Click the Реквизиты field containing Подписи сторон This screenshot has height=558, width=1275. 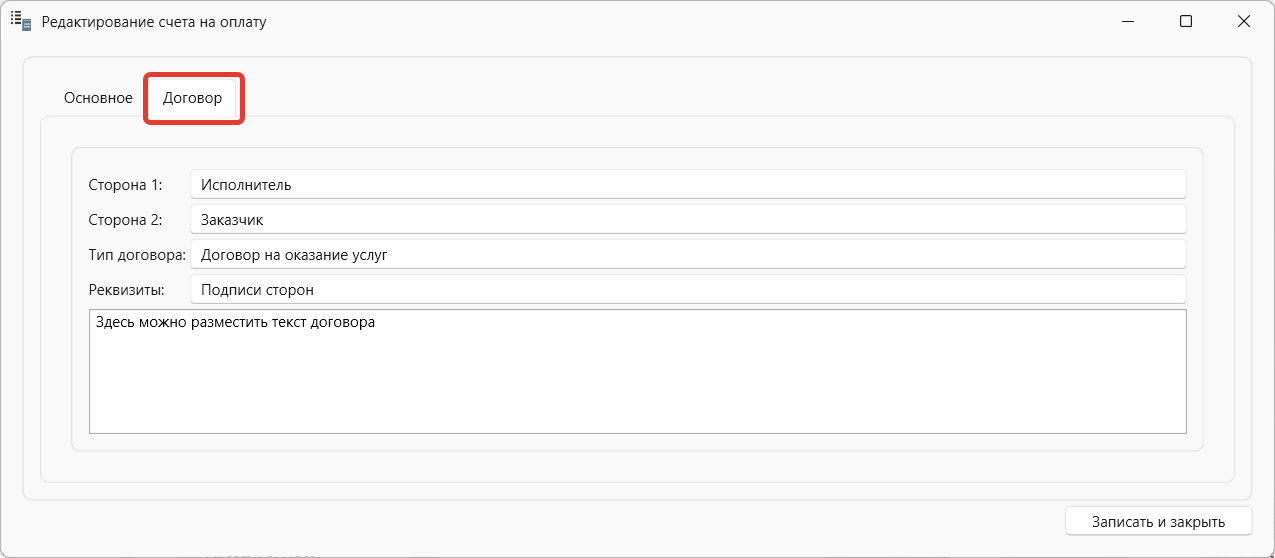click(x=688, y=289)
